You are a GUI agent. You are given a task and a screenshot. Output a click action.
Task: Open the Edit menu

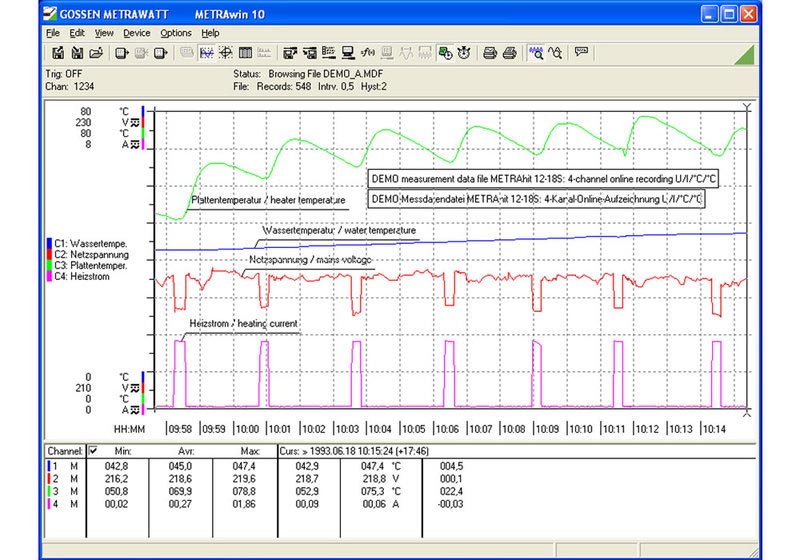(x=77, y=33)
